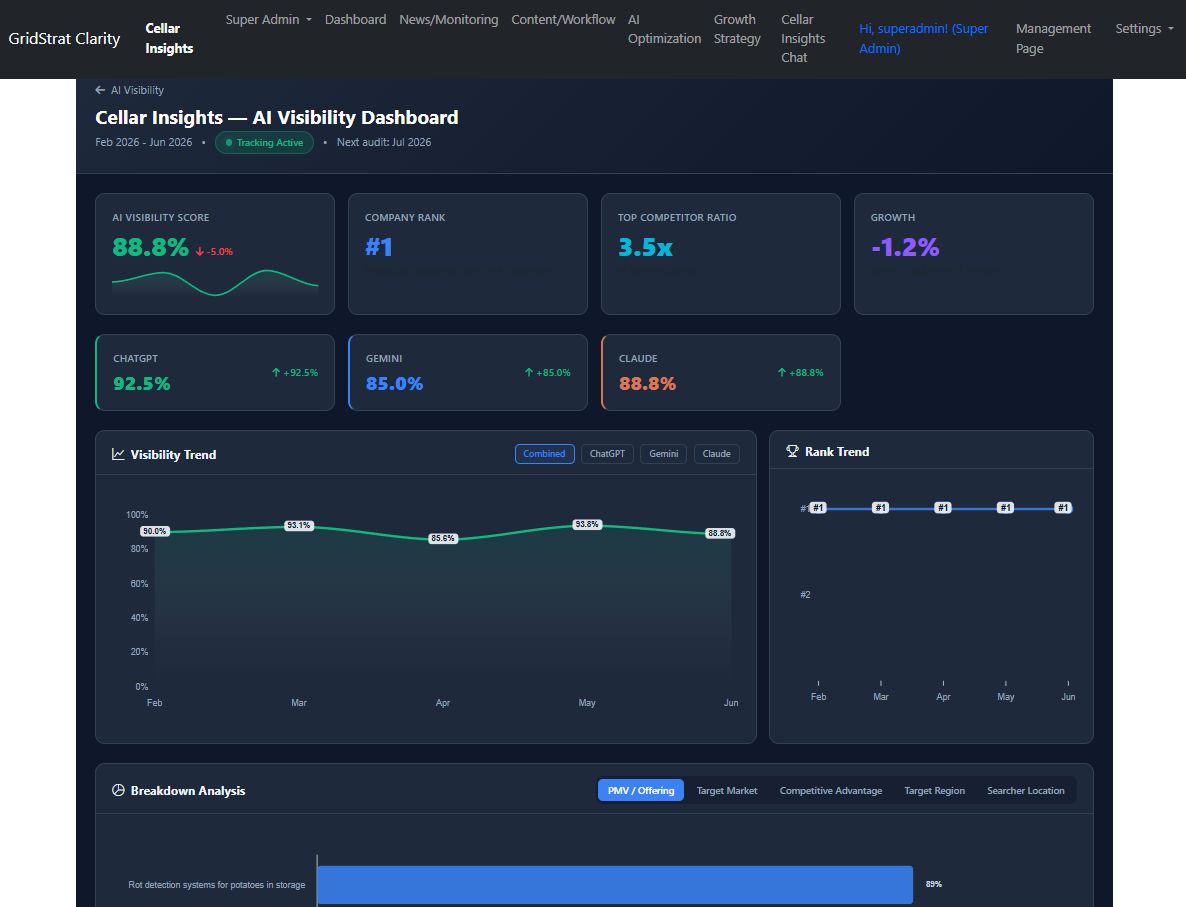
Task: Click the #1 rank marker above Mar
Action: 880,508
